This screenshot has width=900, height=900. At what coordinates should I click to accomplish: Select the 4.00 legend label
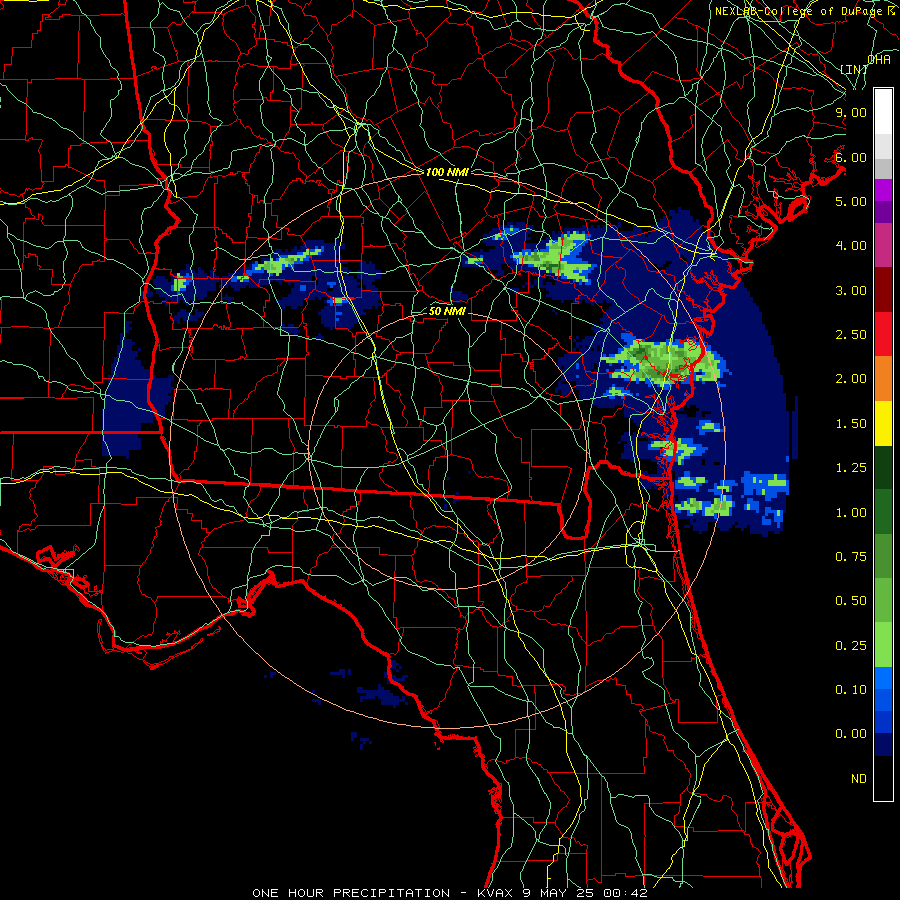[851, 246]
